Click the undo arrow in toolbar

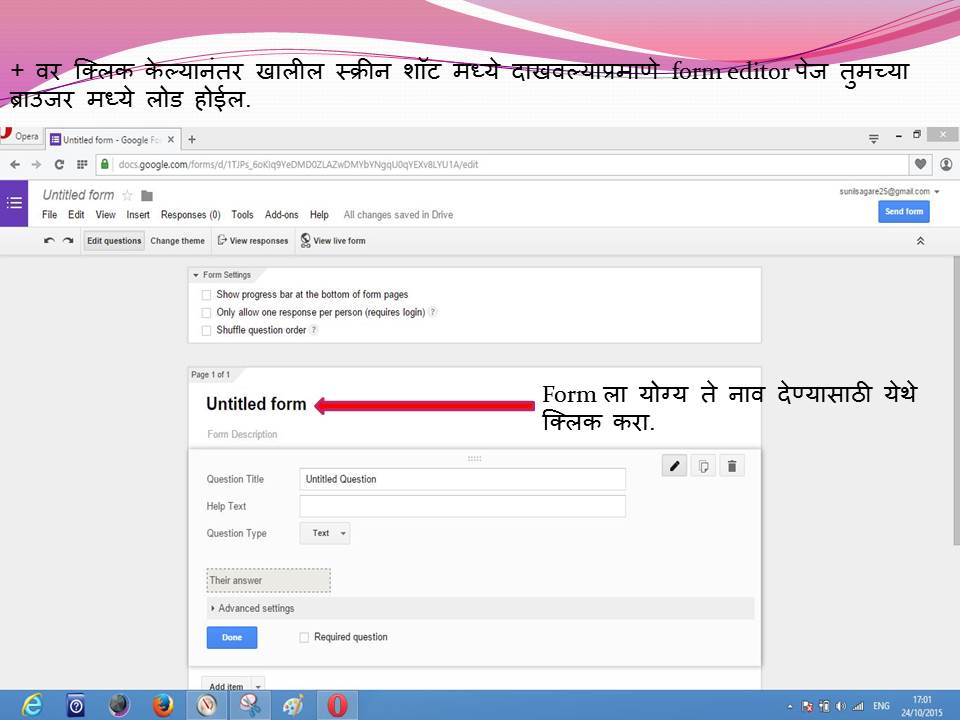(x=49, y=241)
